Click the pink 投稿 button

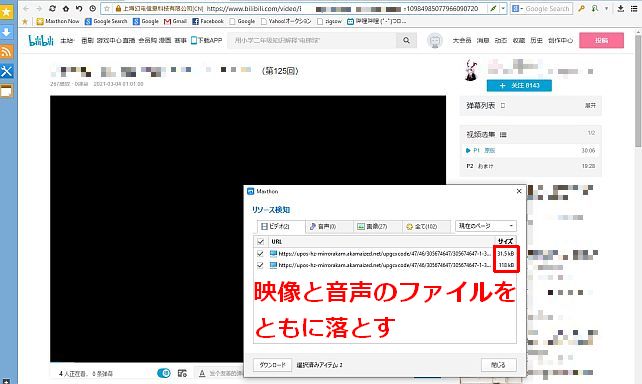click(x=601, y=41)
